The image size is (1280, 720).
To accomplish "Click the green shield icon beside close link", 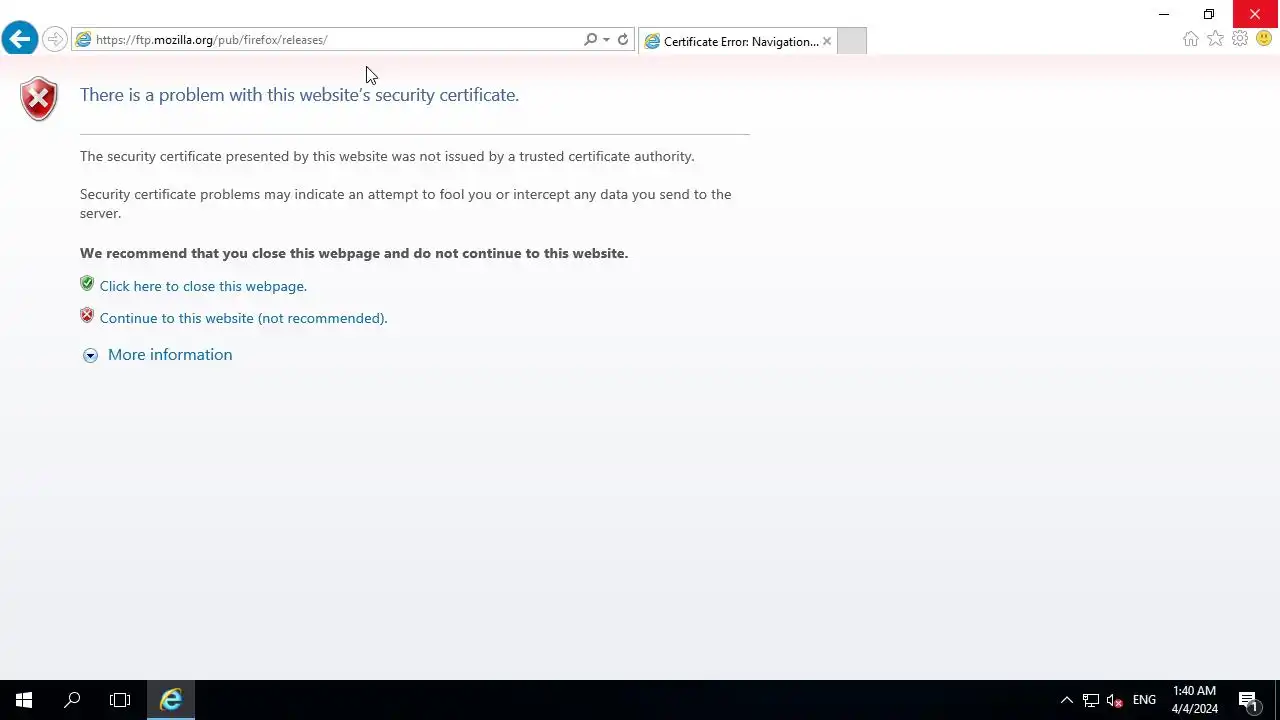I will [87, 284].
